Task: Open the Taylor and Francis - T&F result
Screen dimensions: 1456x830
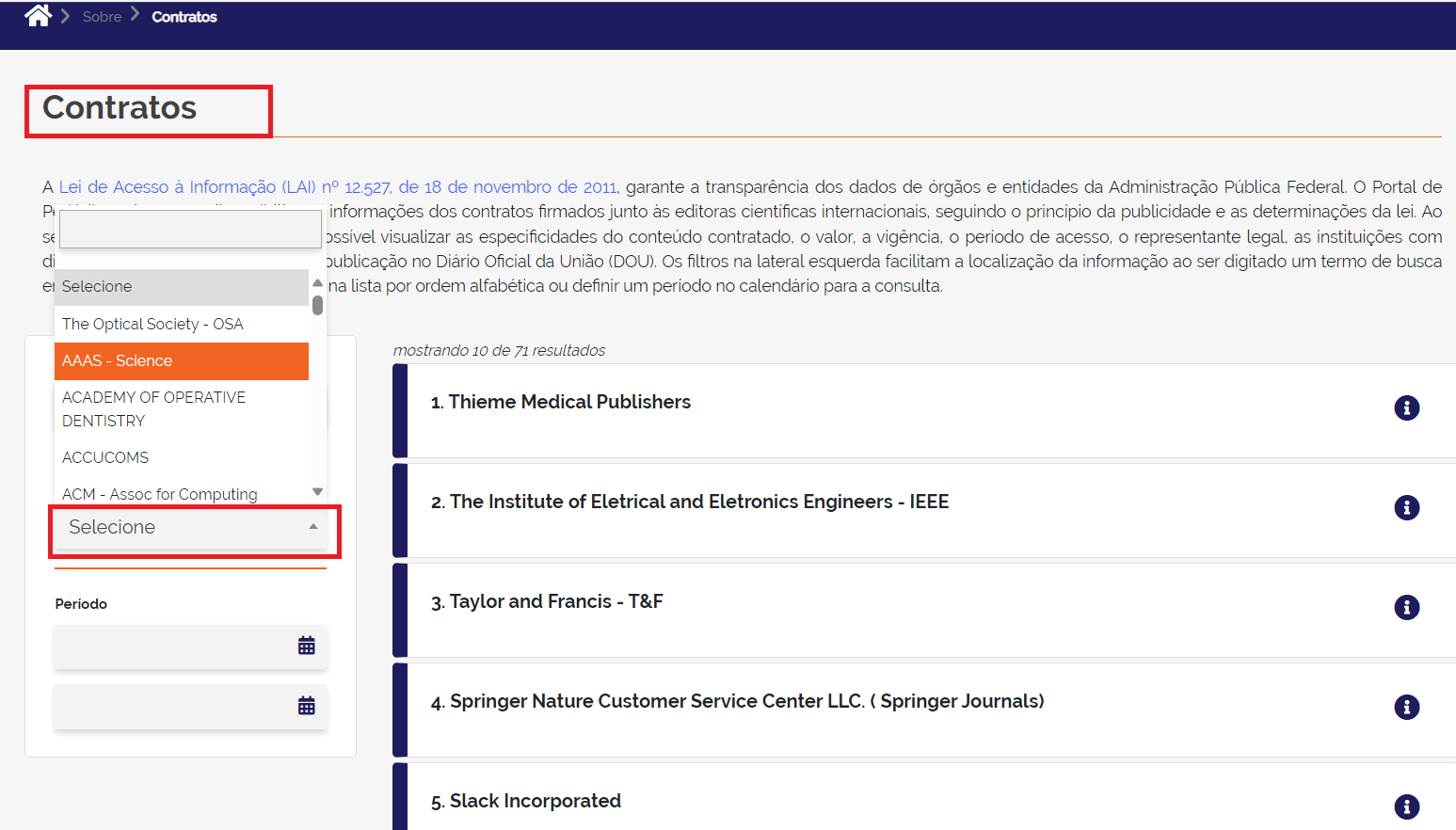Action: coord(547,601)
